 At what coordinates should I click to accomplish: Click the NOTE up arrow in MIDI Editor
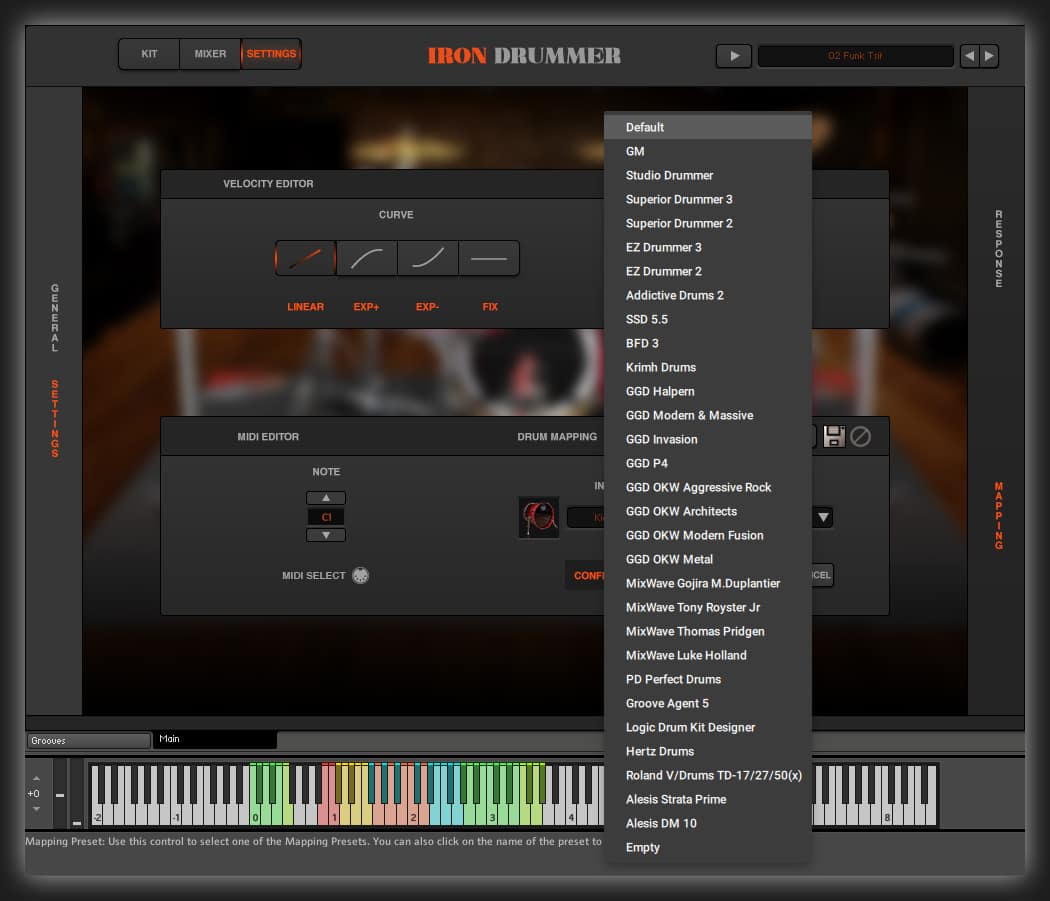point(325,497)
